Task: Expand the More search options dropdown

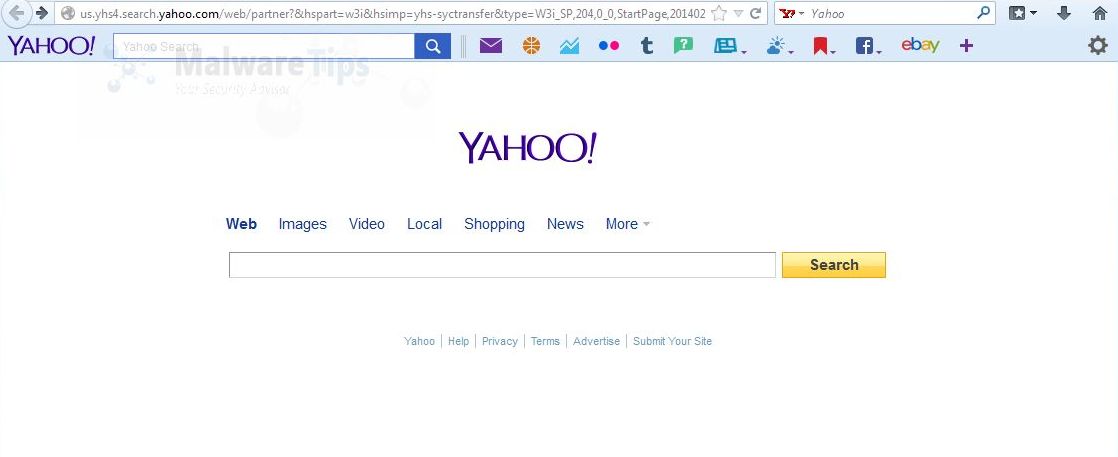Action: pyautogui.click(x=627, y=224)
